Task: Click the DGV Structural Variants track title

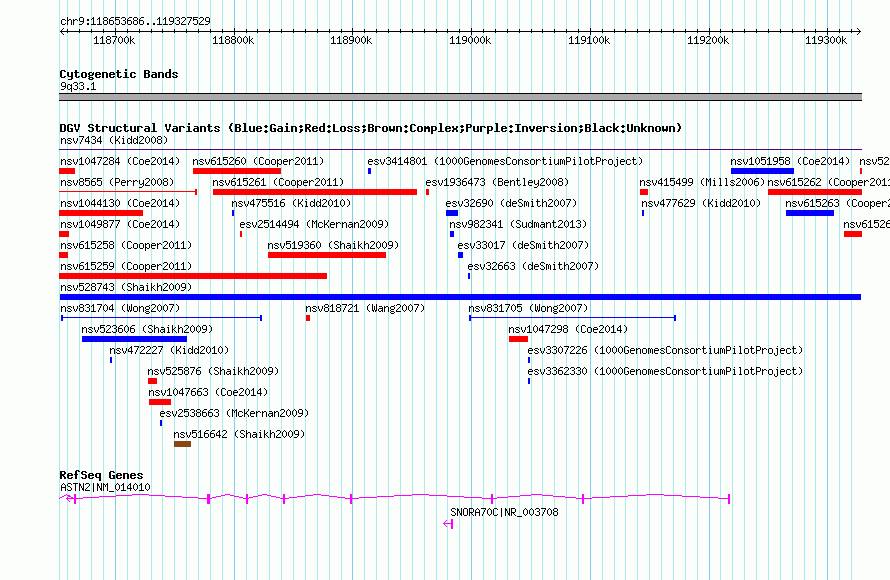Action: pyautogui.click(x=371, y=128)
